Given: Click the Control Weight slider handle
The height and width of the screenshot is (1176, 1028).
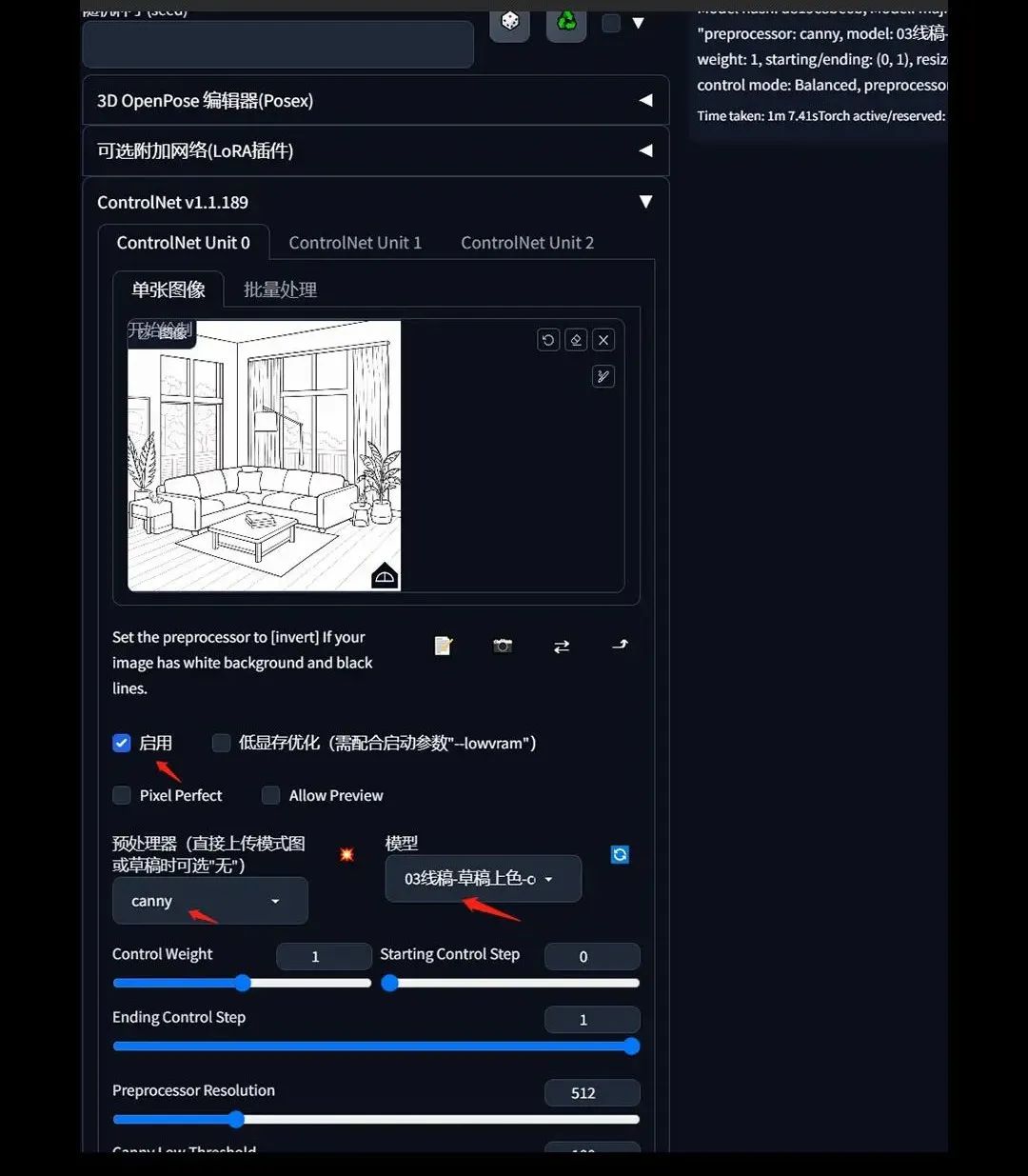Looking at the screenshot, I should (x=243, y=983).
